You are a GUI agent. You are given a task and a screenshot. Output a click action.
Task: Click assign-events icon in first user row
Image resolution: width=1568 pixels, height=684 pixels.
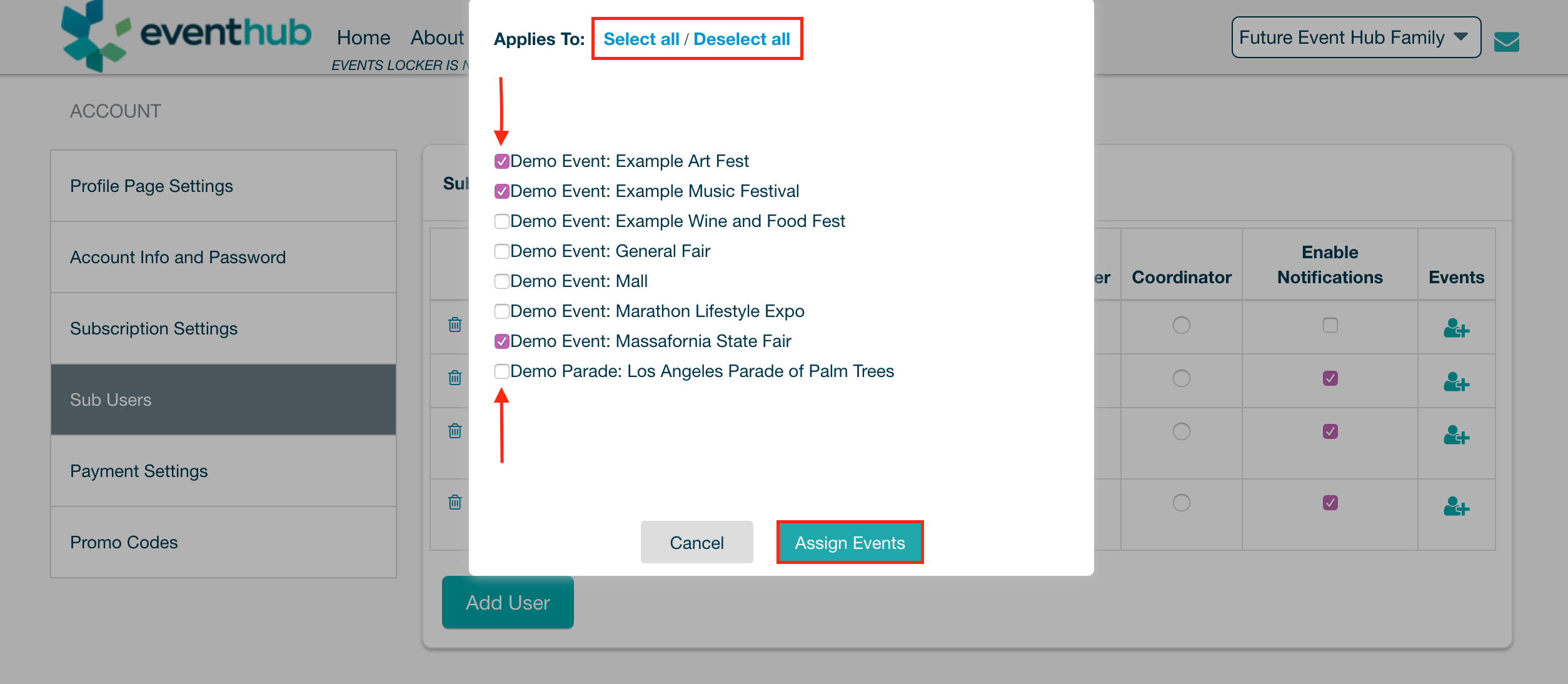pyautogui.click(x=1456, y=328)
